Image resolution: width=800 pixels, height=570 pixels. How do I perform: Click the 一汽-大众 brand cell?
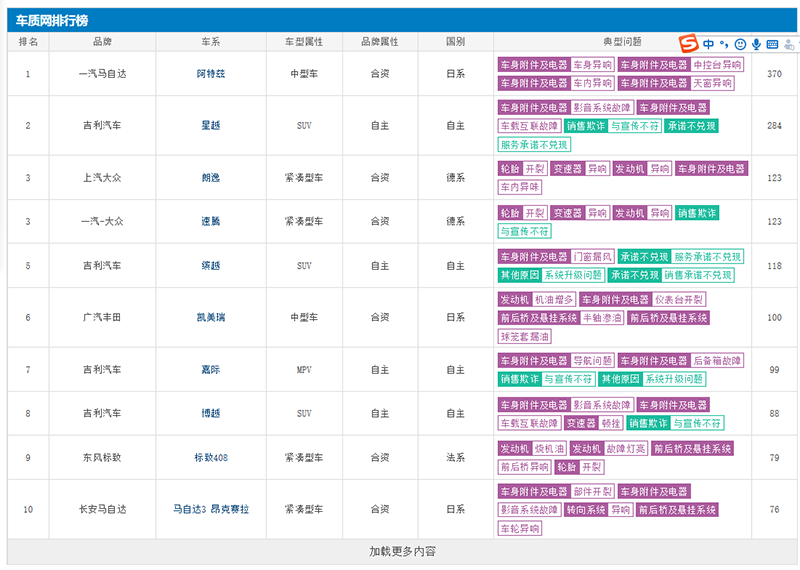[102, 221]
